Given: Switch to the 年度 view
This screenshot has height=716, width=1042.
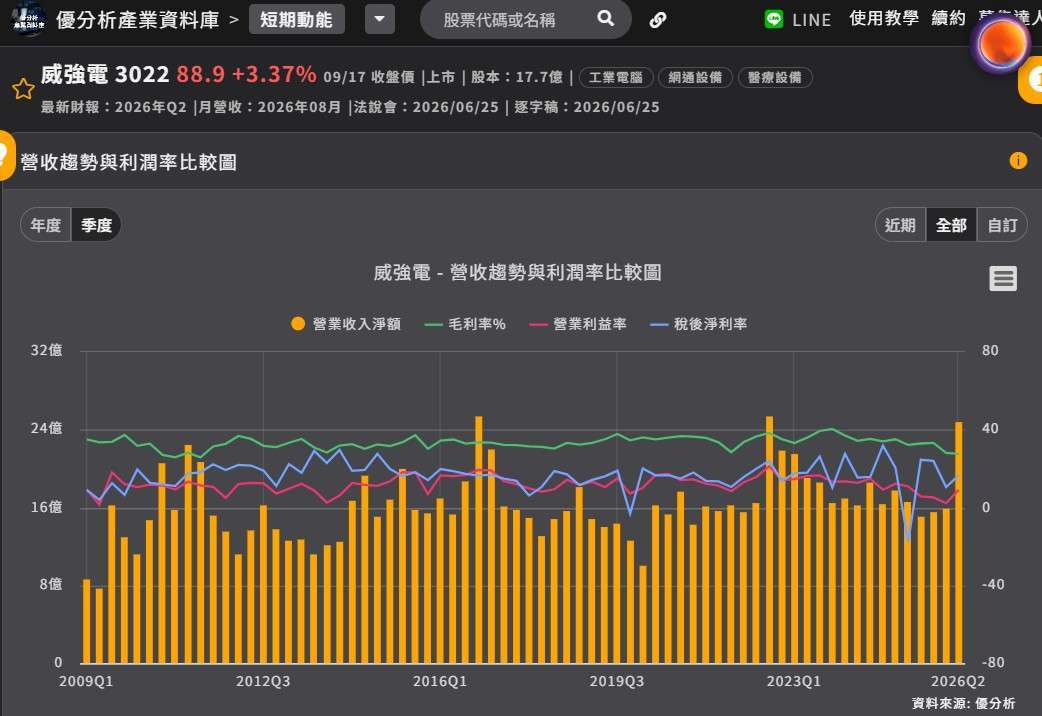Looking at the screenshot, I should point(46,225).
